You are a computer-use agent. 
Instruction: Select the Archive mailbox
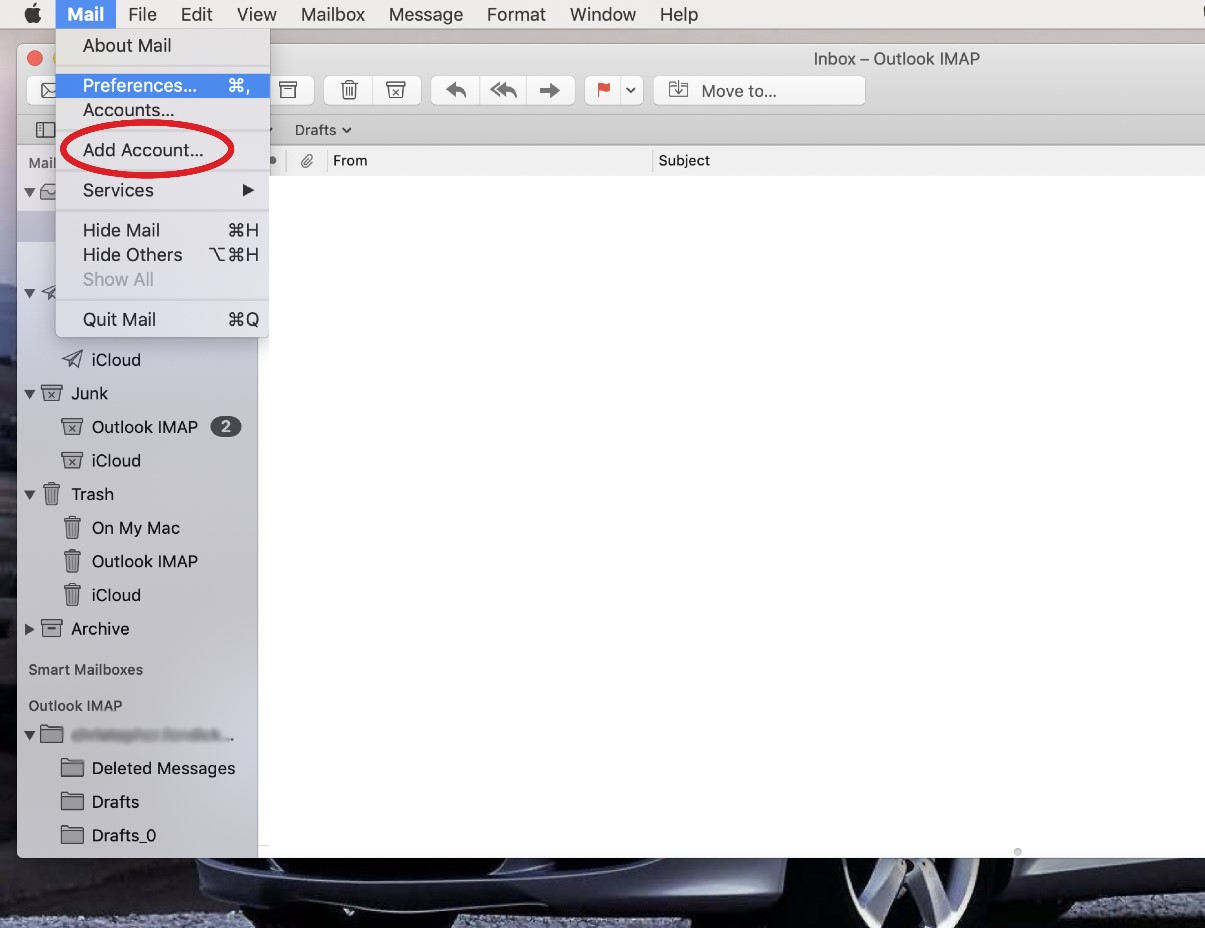100,629
